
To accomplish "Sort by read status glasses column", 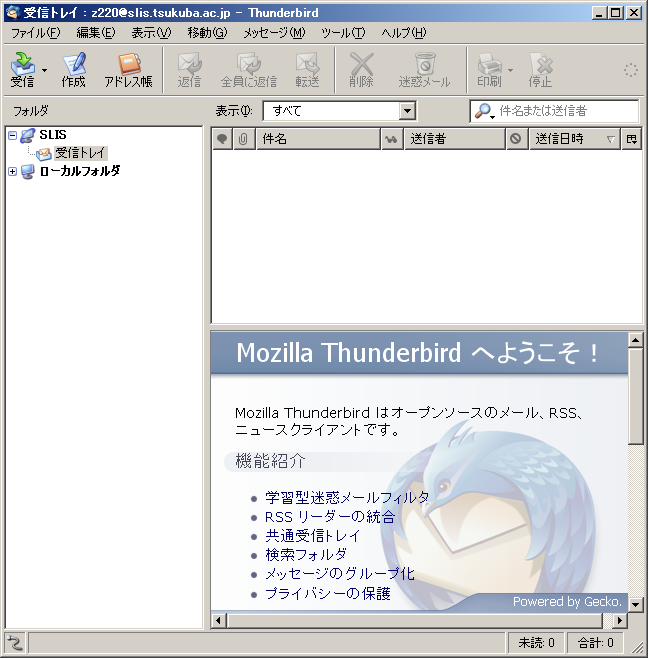I will coord(392,139).
